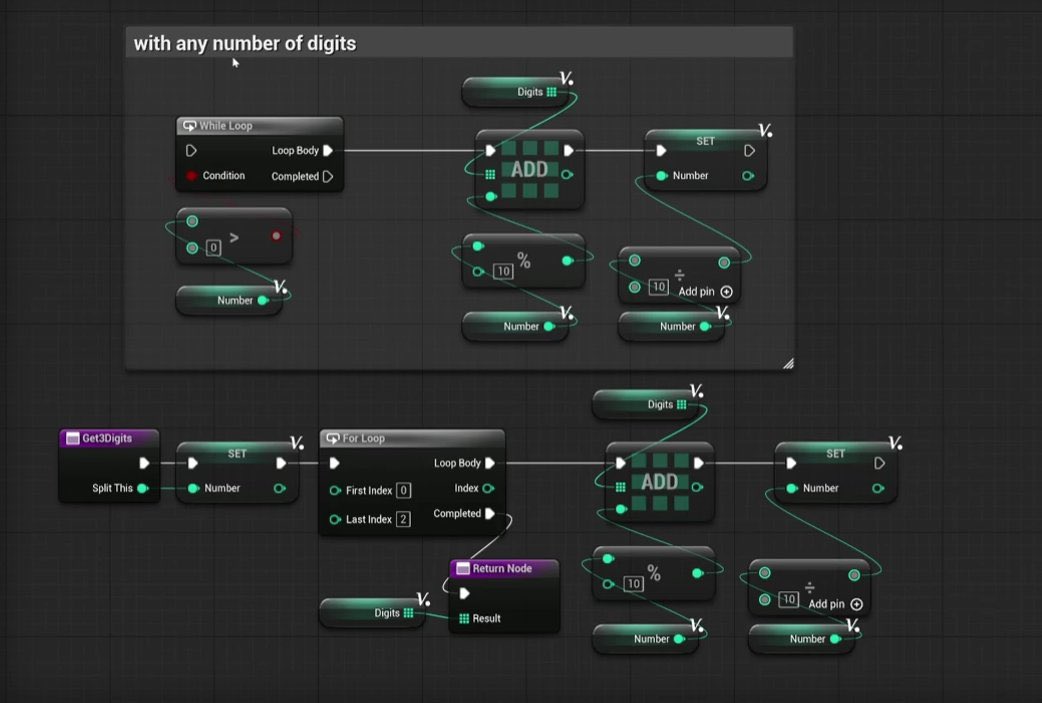This screenshot has width=1042, height=703.
Task: Click the top input pin of the > node
Action: tap(192, 221)
